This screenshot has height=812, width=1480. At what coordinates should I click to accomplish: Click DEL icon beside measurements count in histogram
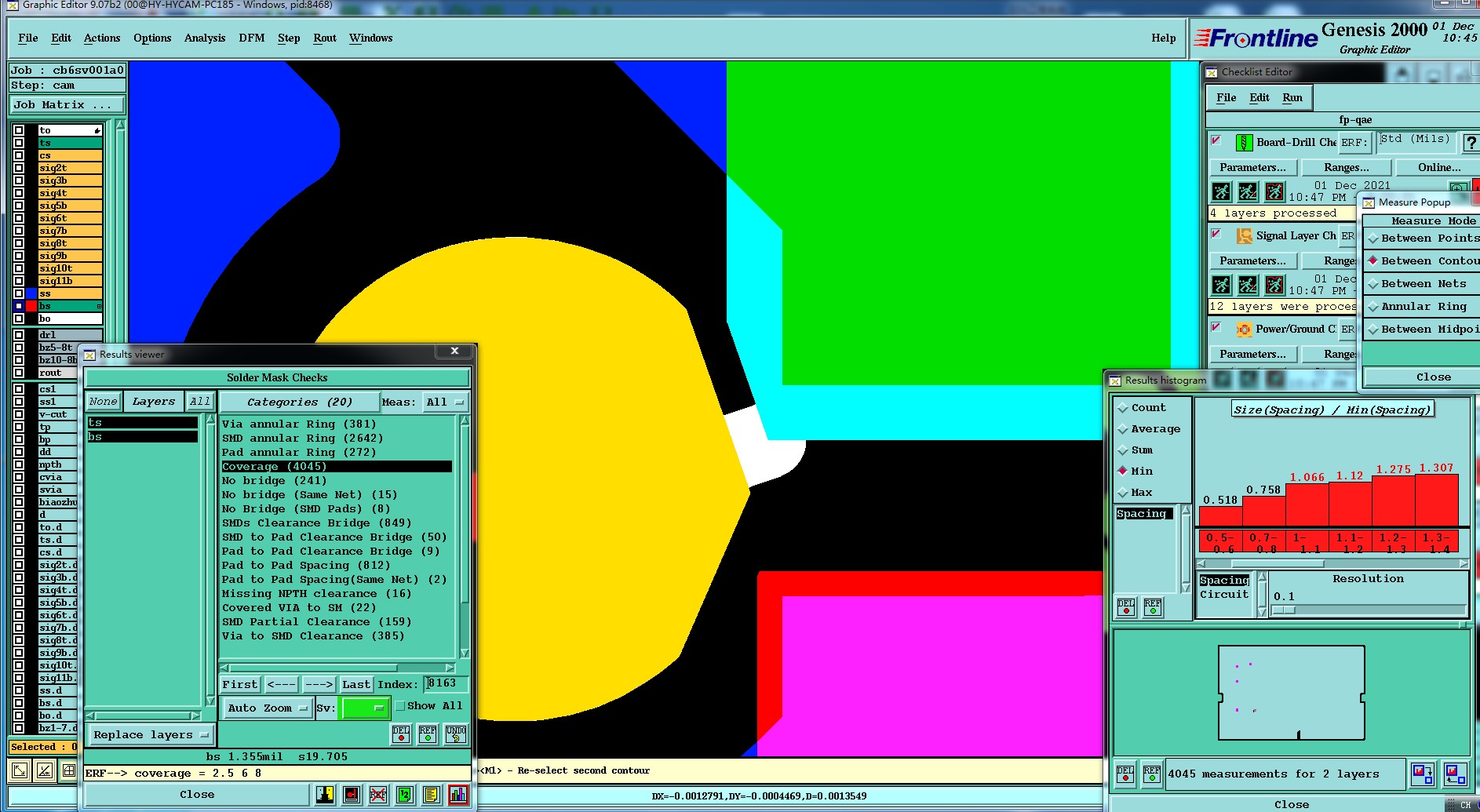[1125, 774]
